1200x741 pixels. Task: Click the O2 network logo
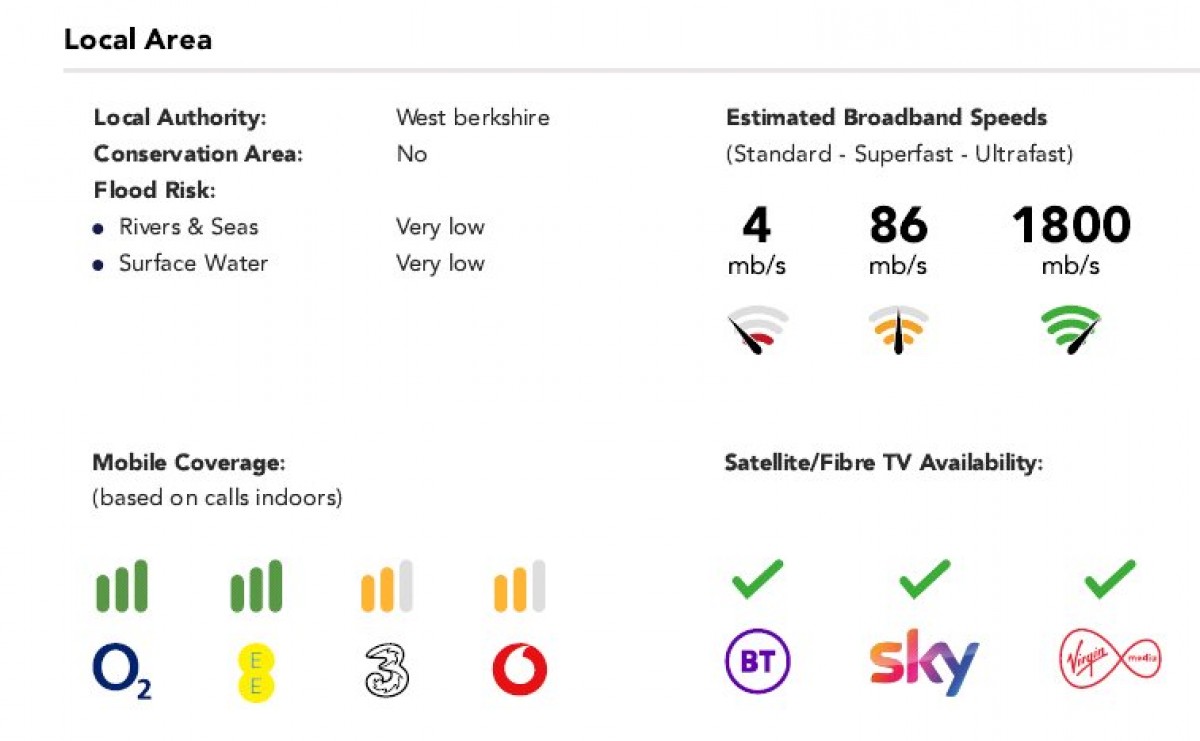point(121,670)
